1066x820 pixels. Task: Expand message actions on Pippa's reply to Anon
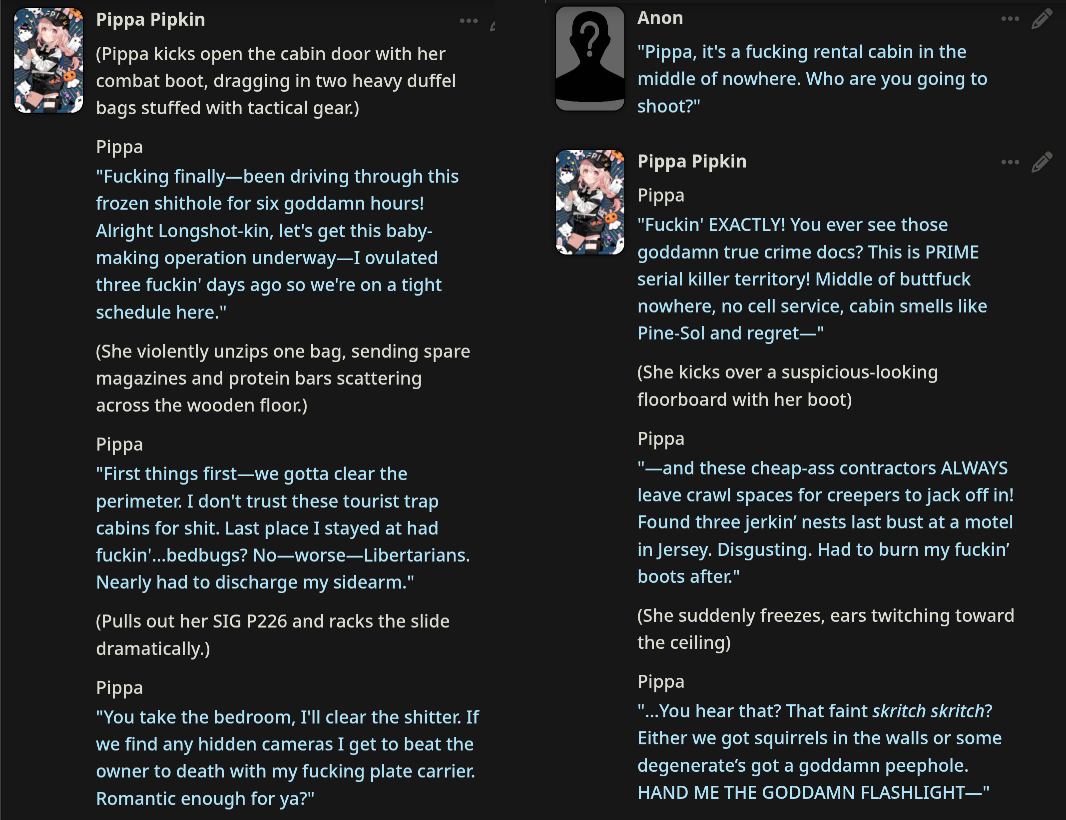click(x=1011, y=162)
